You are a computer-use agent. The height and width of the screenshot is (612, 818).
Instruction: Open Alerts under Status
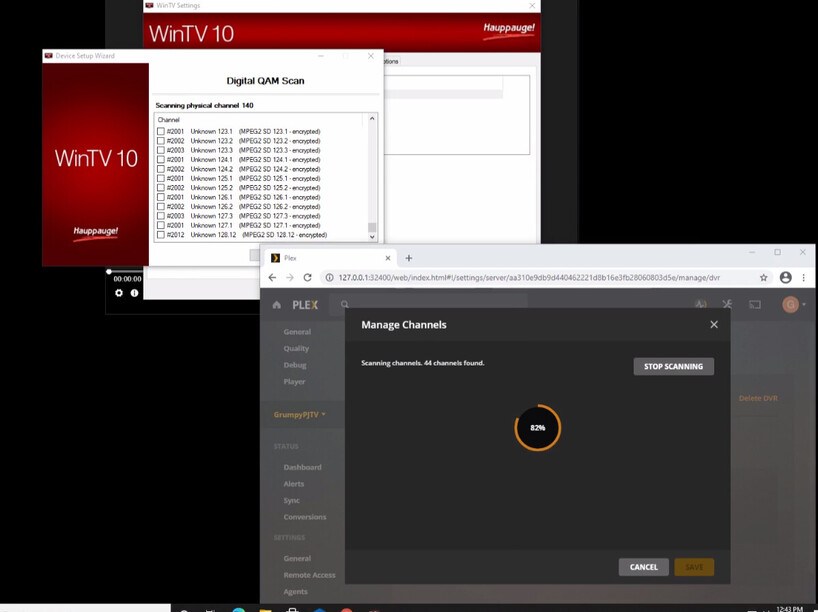[x=294, y=484]
